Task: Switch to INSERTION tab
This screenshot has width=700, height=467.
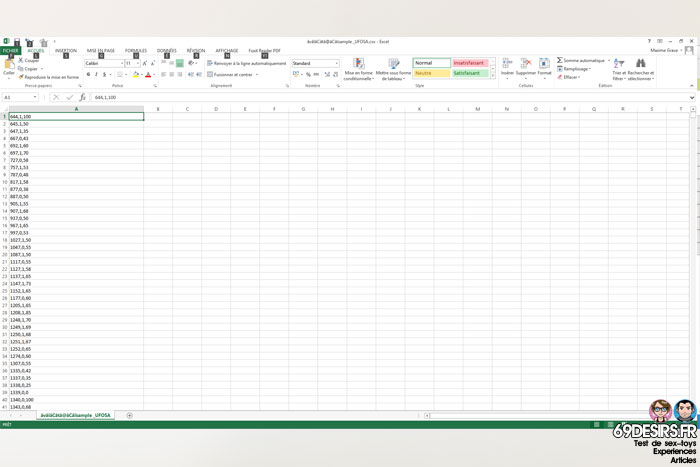Action: [66, 50]
